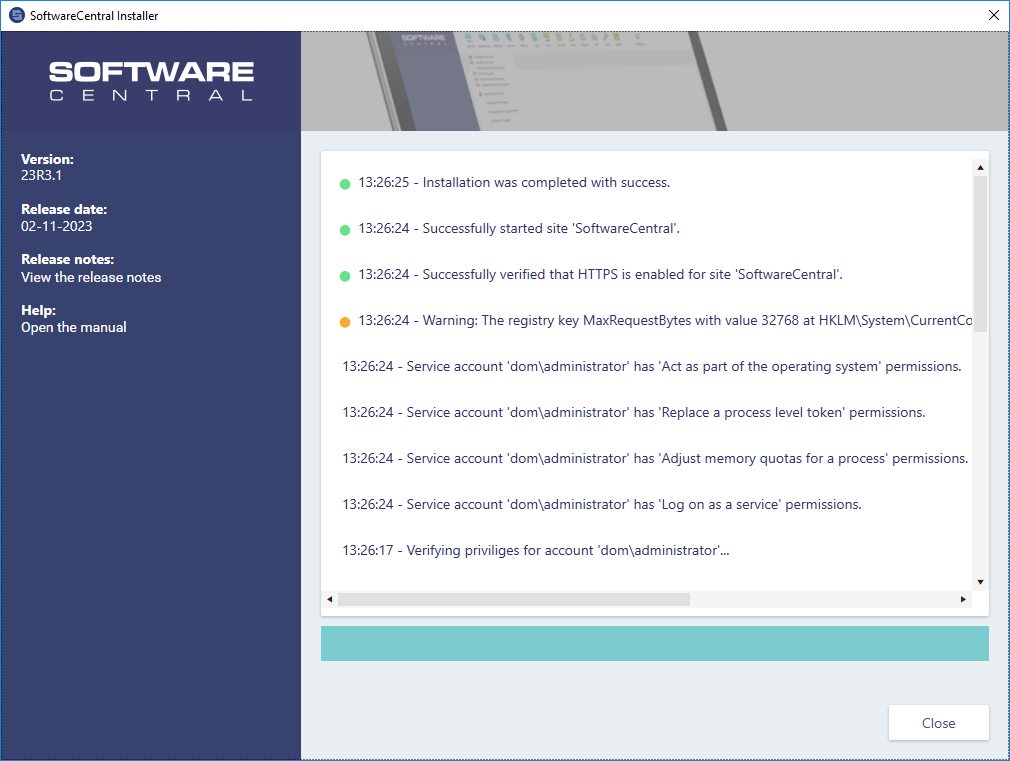Click the teal installation progress bar
1010x761 pixels.
click(x=654, y=644)
